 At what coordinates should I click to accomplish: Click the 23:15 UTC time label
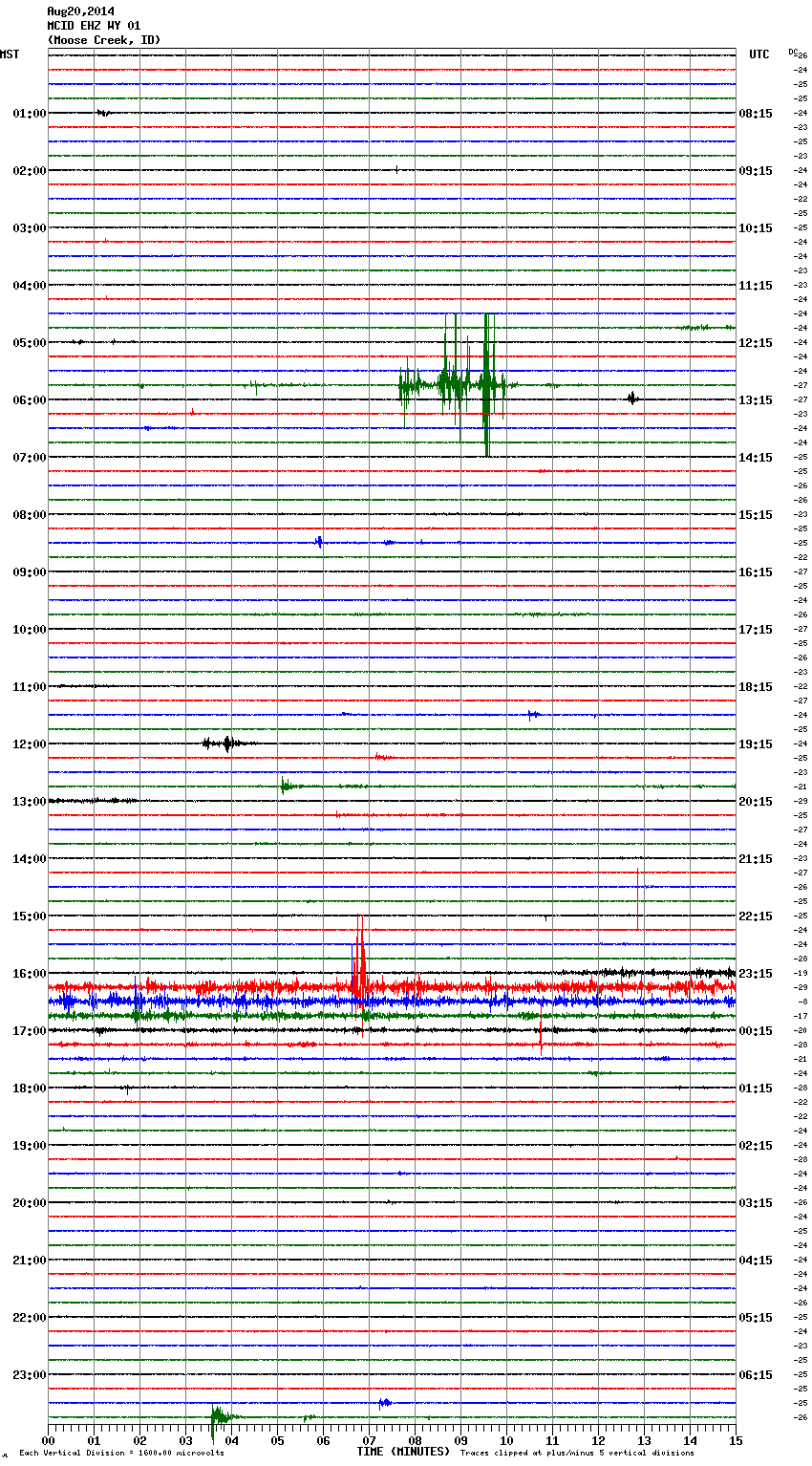(756, 974)
